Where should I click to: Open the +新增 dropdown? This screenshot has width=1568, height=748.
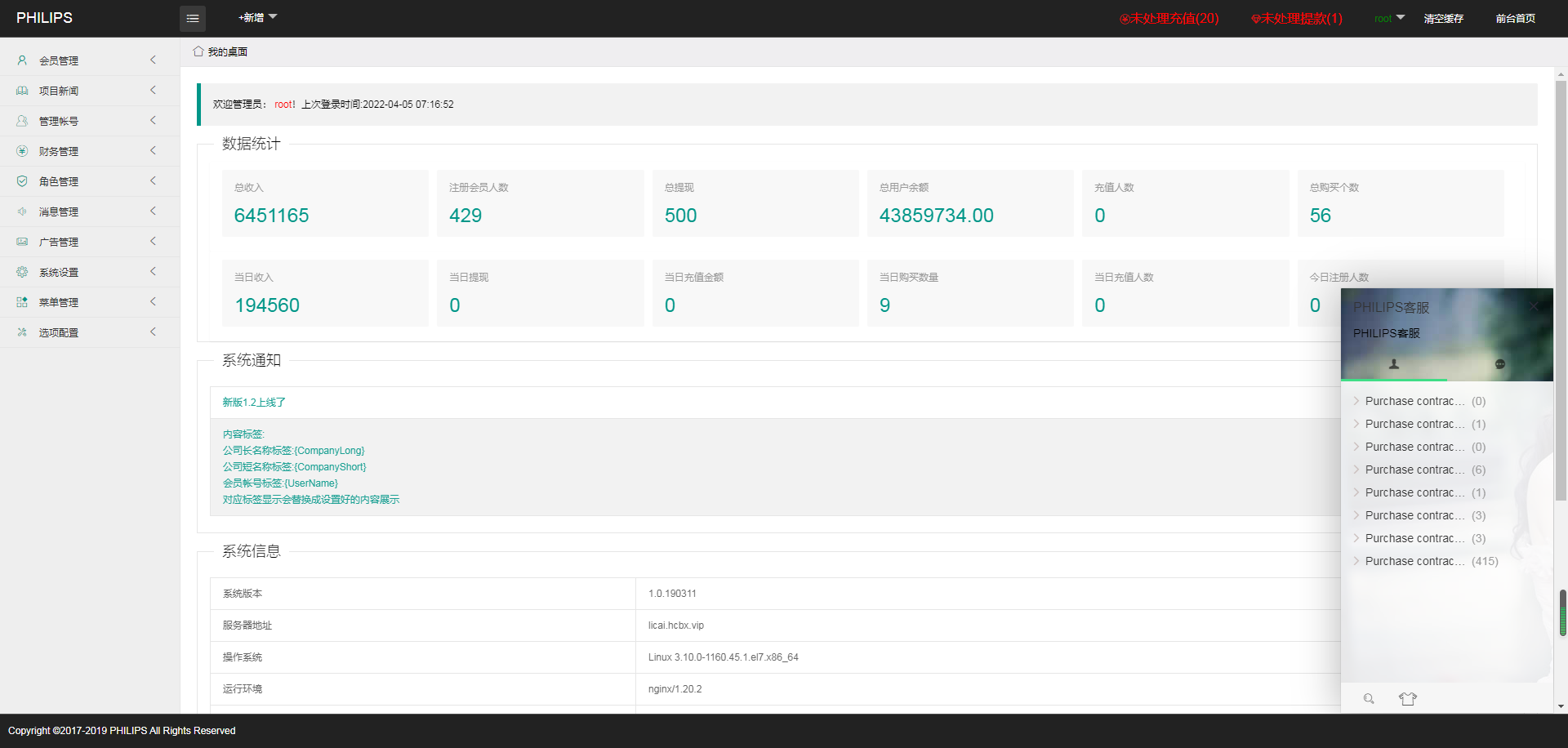click(257, 18)
